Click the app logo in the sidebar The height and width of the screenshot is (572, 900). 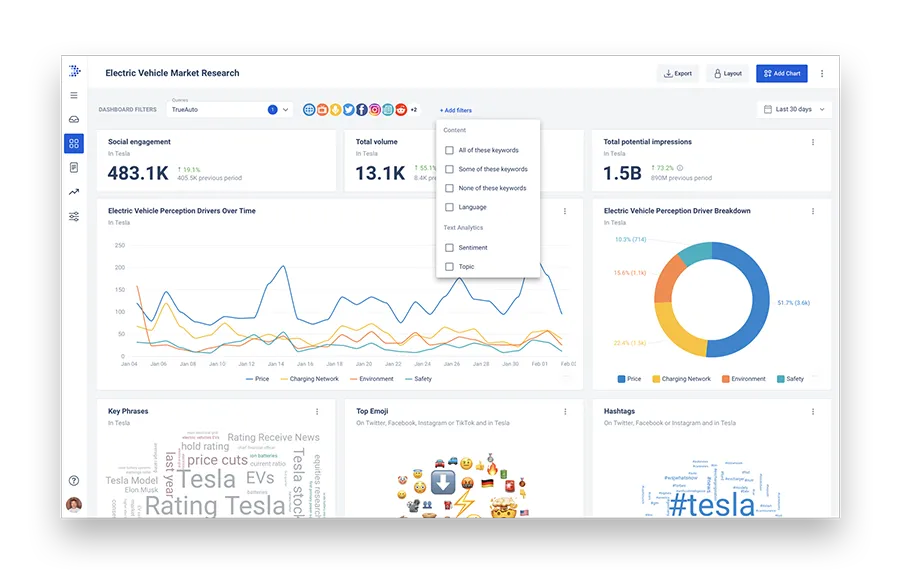point(75,71)
